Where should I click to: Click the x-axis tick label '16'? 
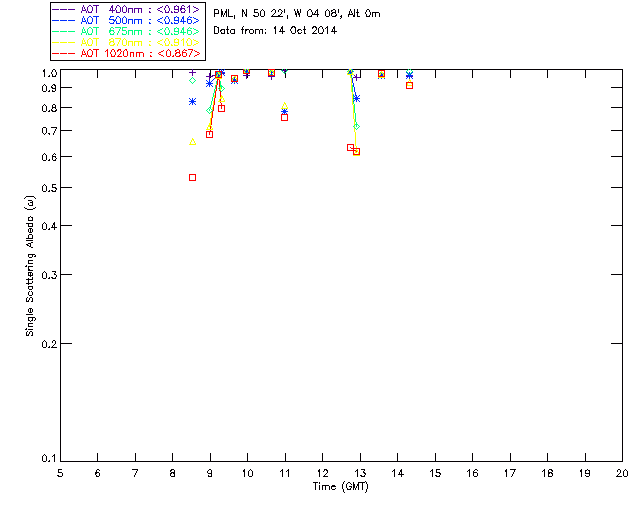tap(473, 473)
